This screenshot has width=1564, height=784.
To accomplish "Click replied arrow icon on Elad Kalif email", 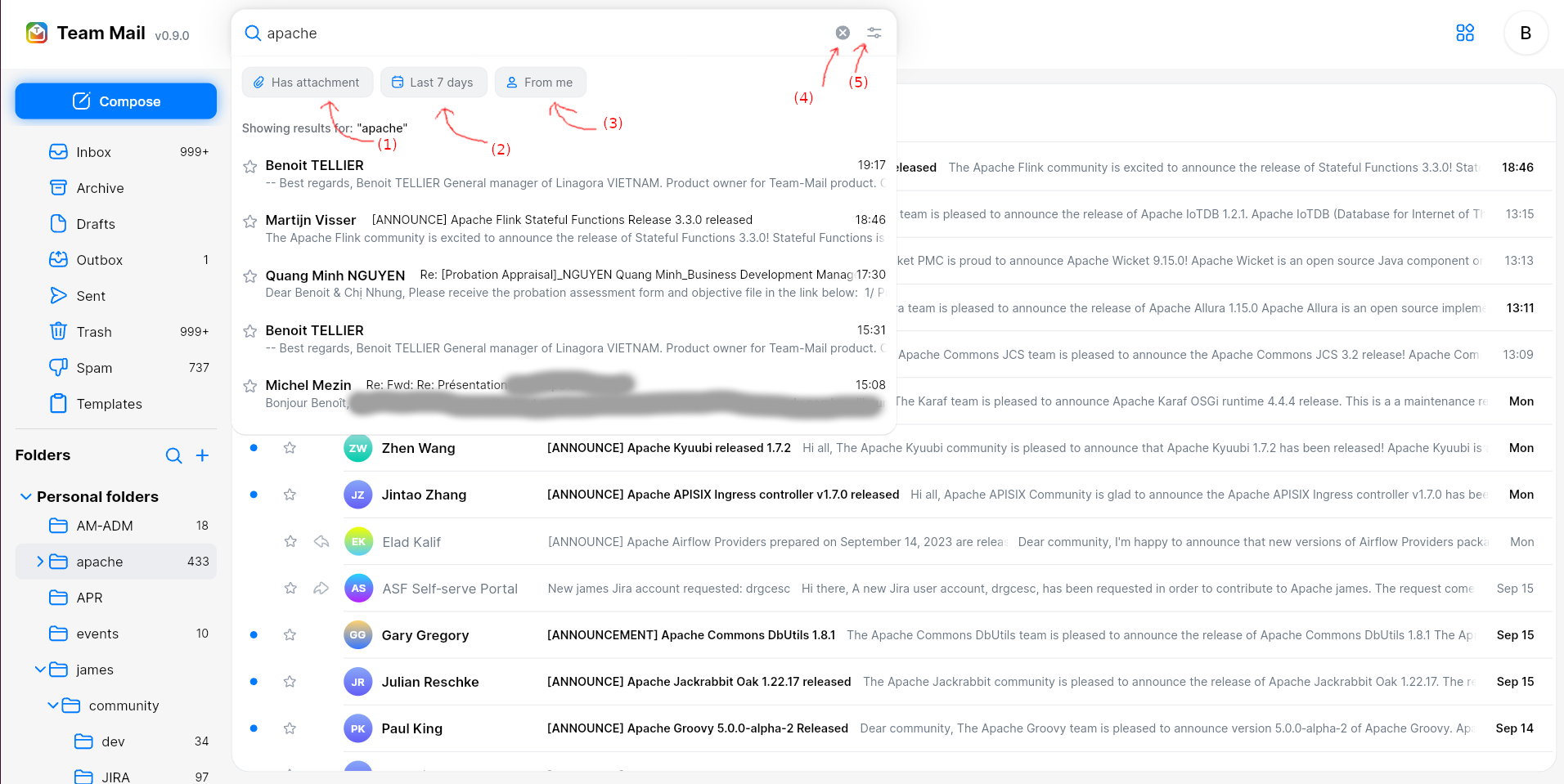I will [321, 541].
